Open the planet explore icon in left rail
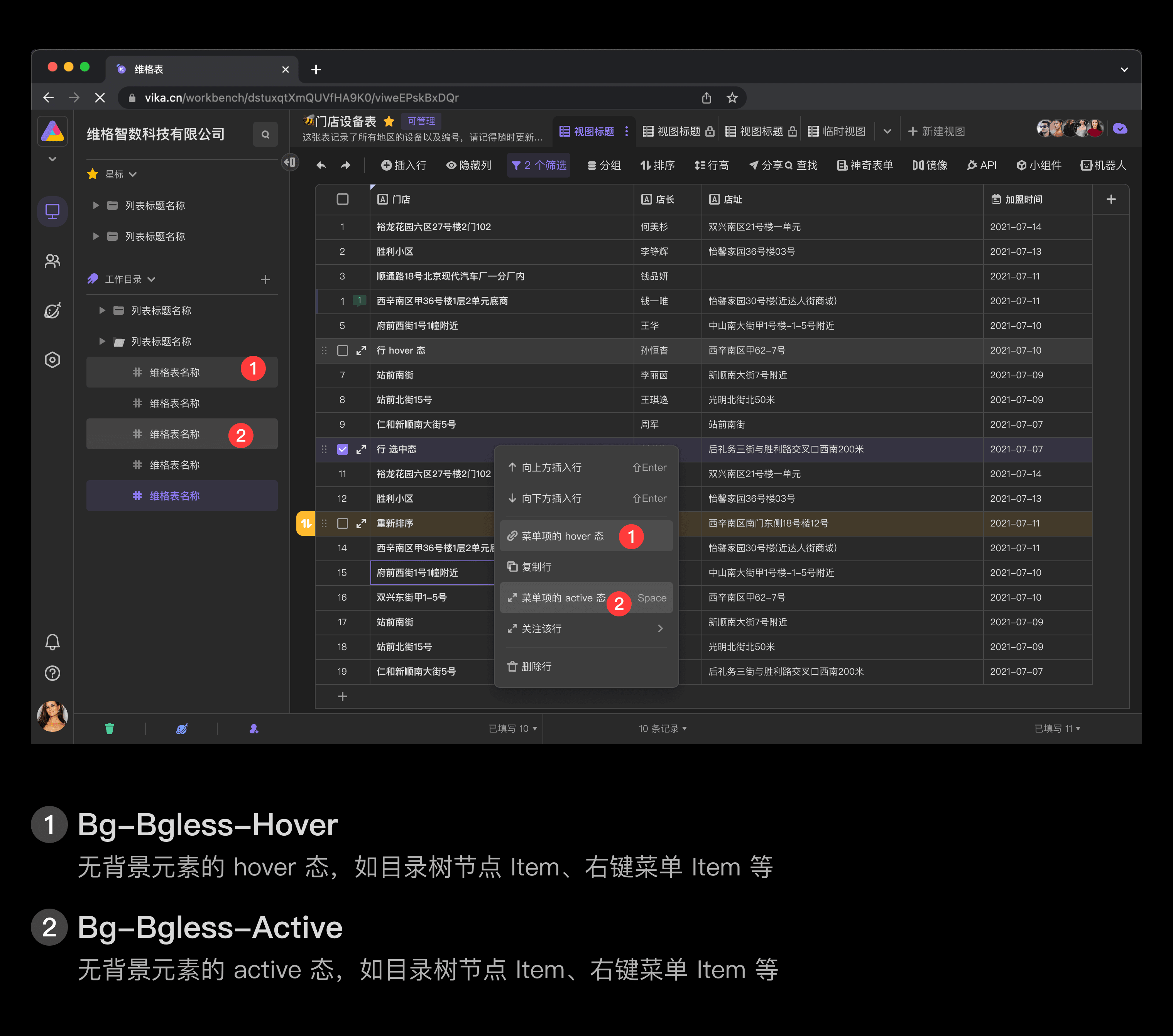 click(52, 310)
